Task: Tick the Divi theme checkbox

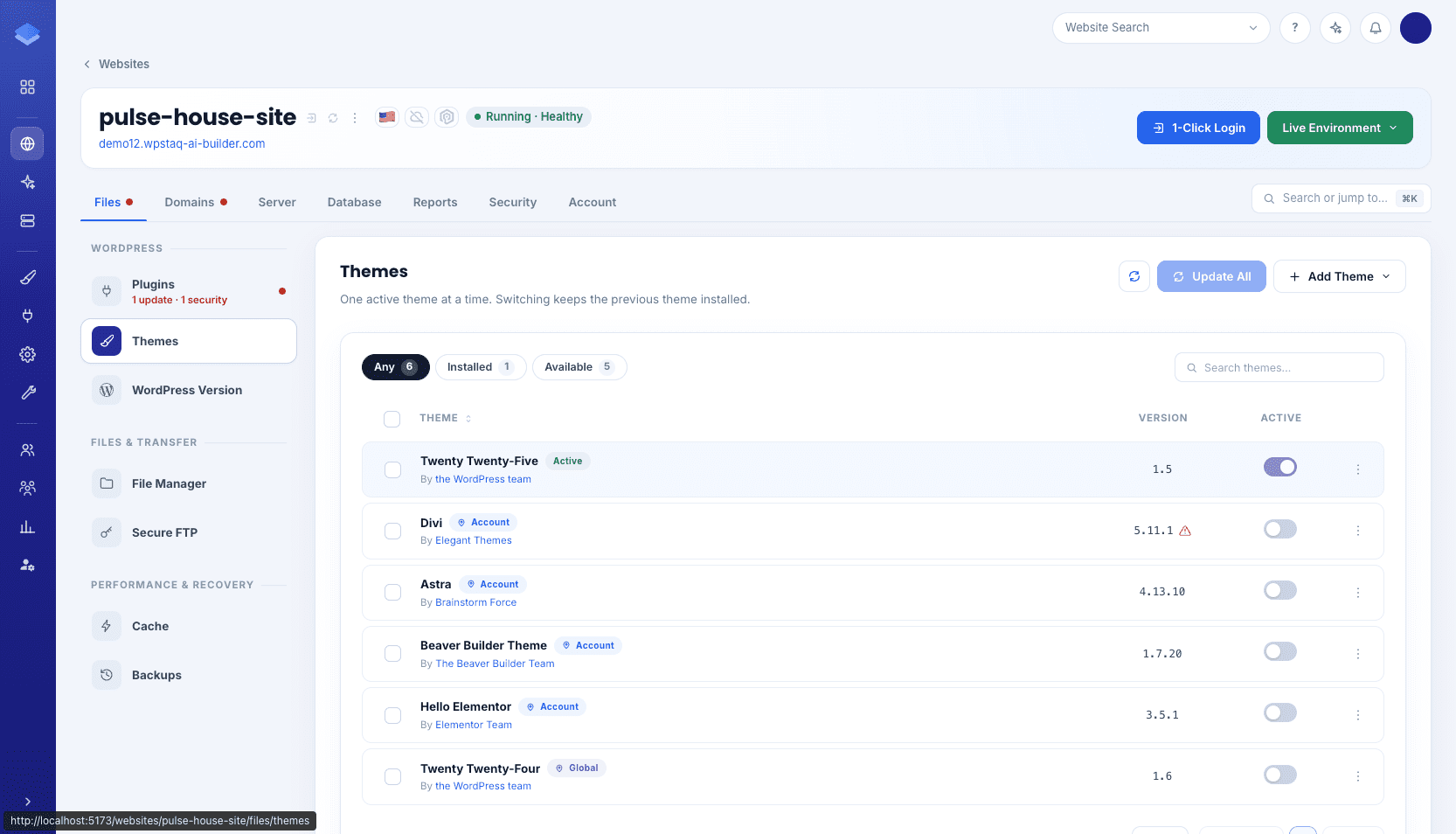Action: pos(393,532)
